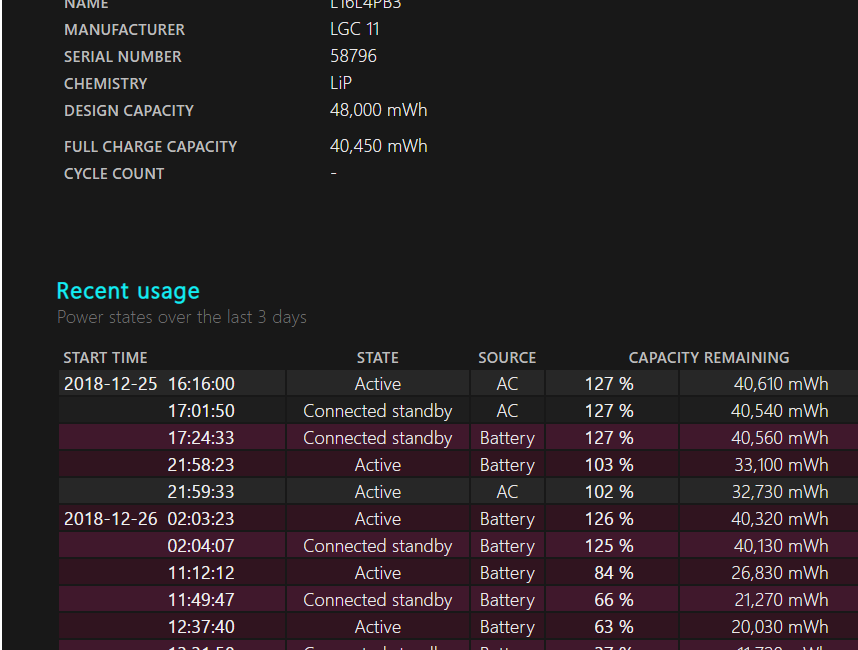Viewport: 858px width, 650px height.
Task: Click the 'Power states over the last 3 days' subtitle
Action: (182, 317)
